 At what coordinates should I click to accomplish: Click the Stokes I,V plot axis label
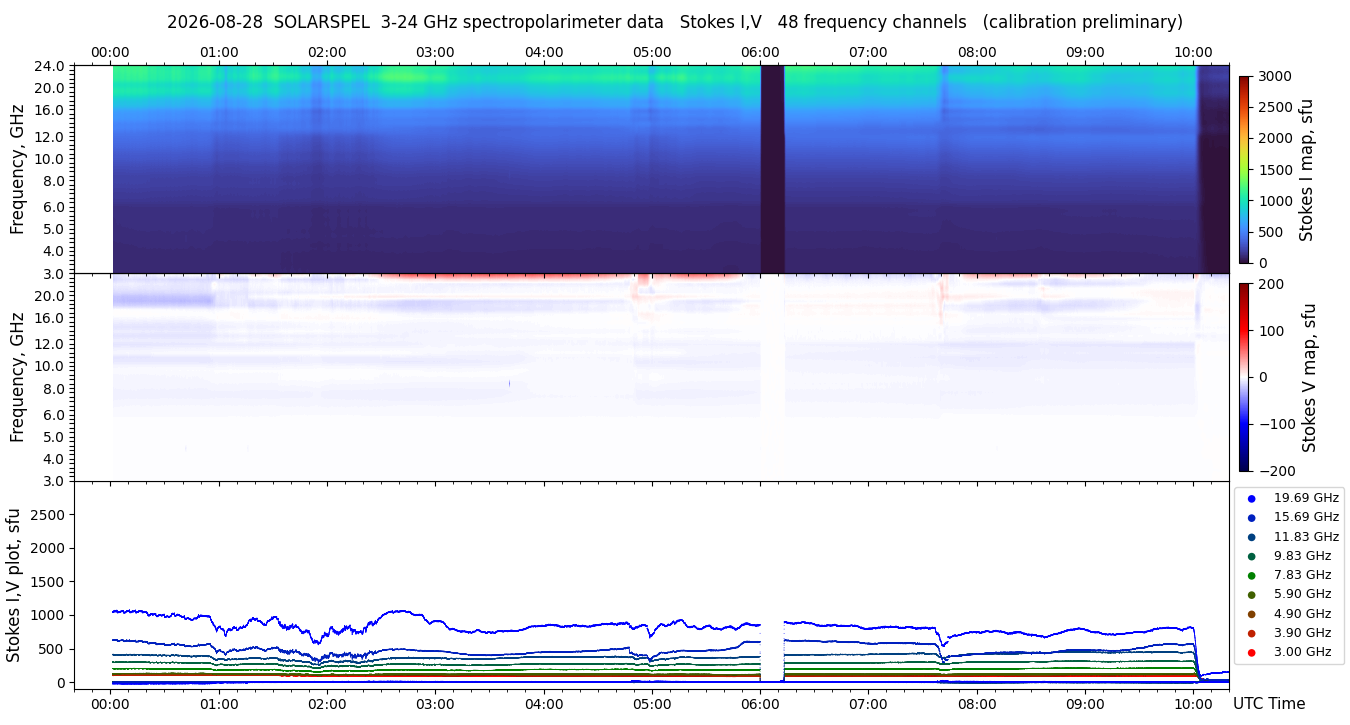click(14, 584)
